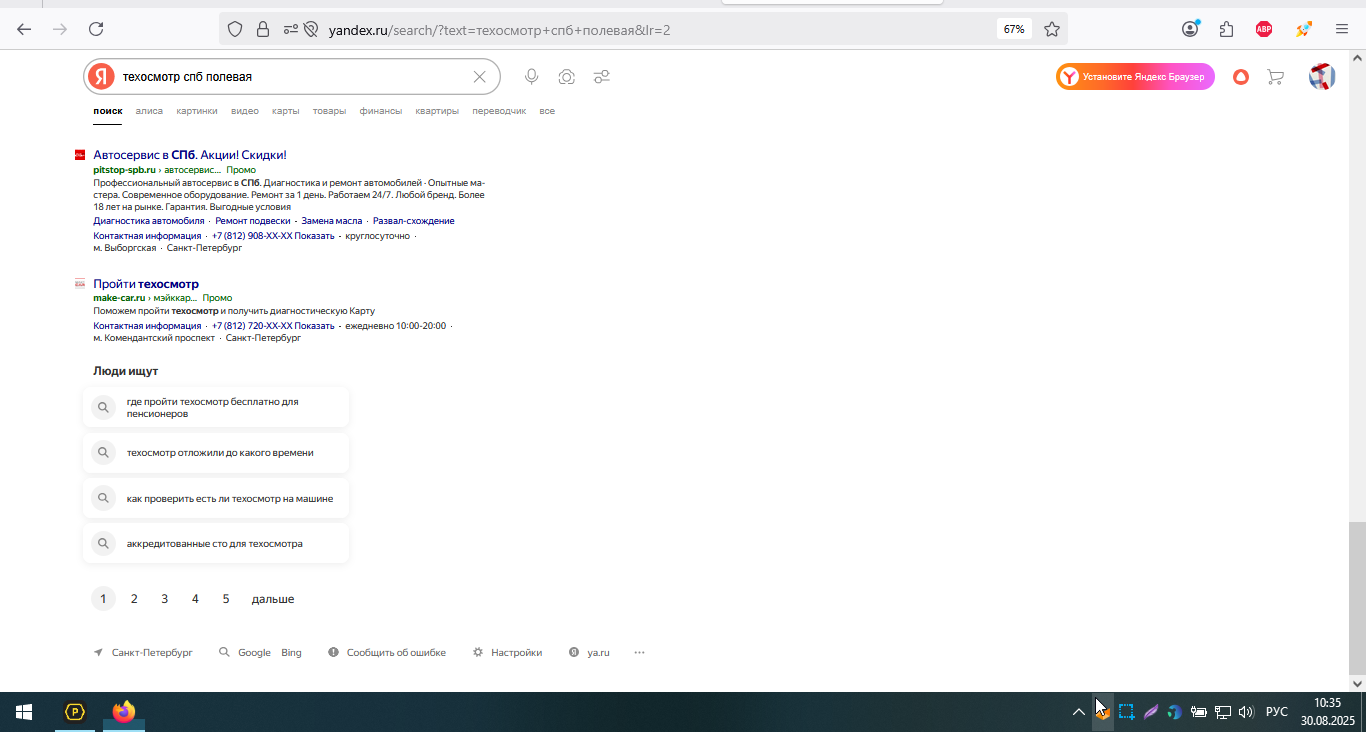The image size is (1366, 732).
Task: Search same query on Bing
Action: tap(291, 652)
